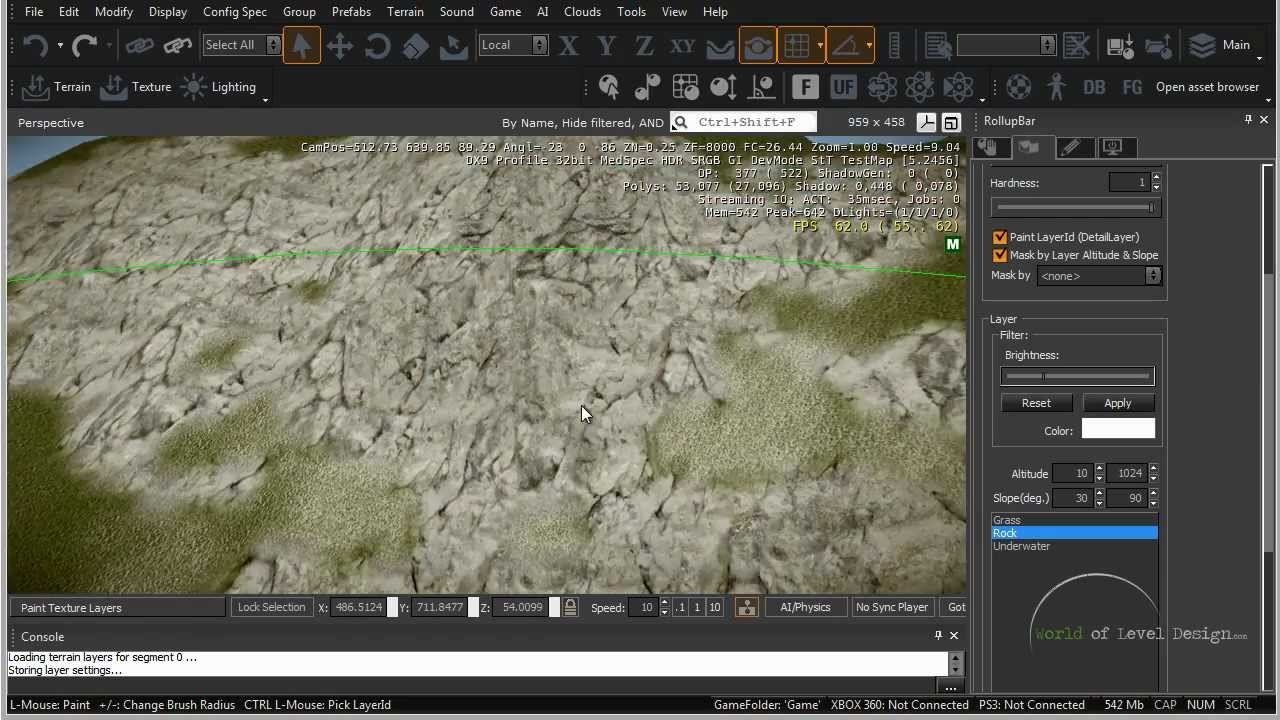
Task: Click the ruler tool icon
Action: coord(895,45)
